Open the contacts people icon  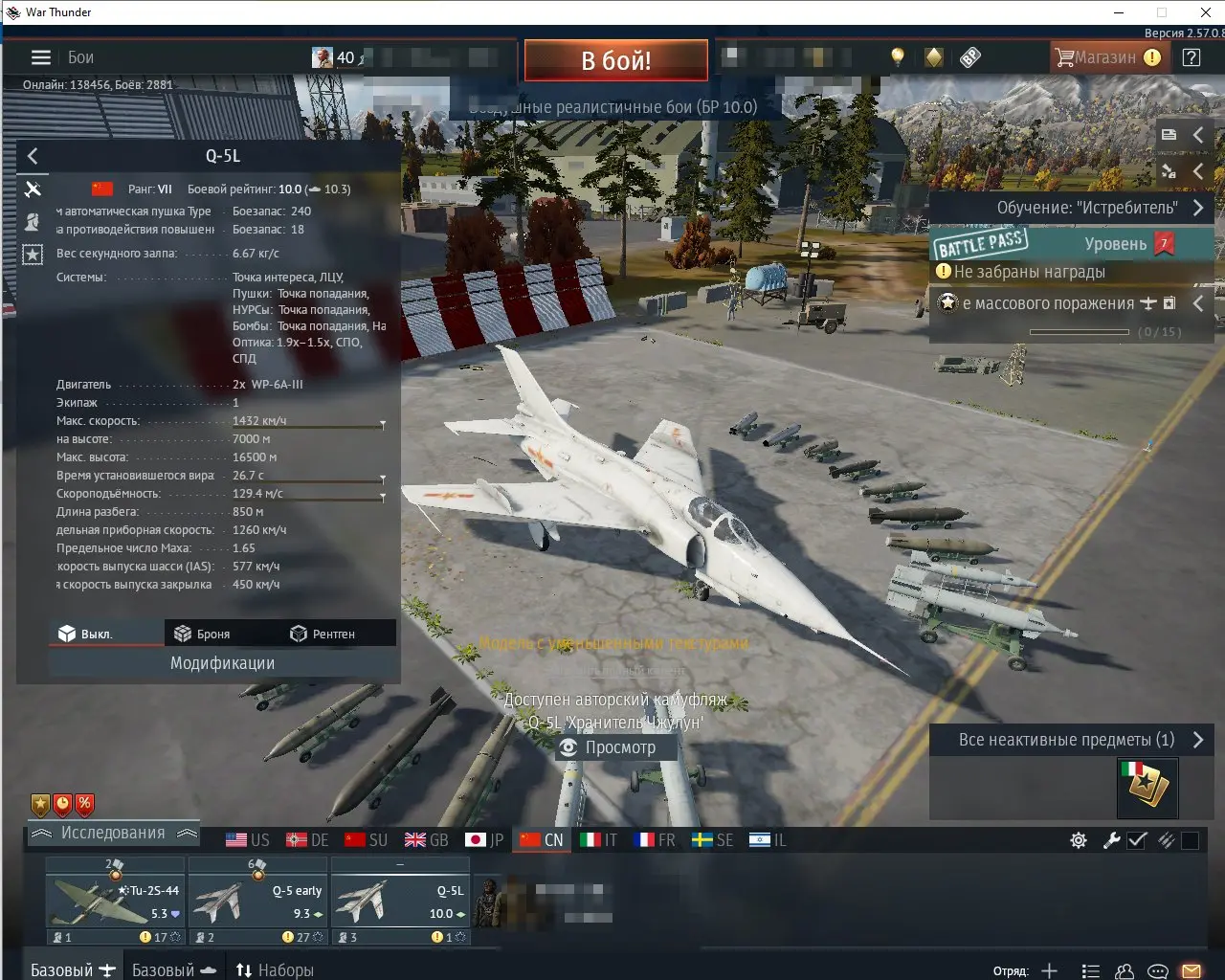click(1125, 970)
